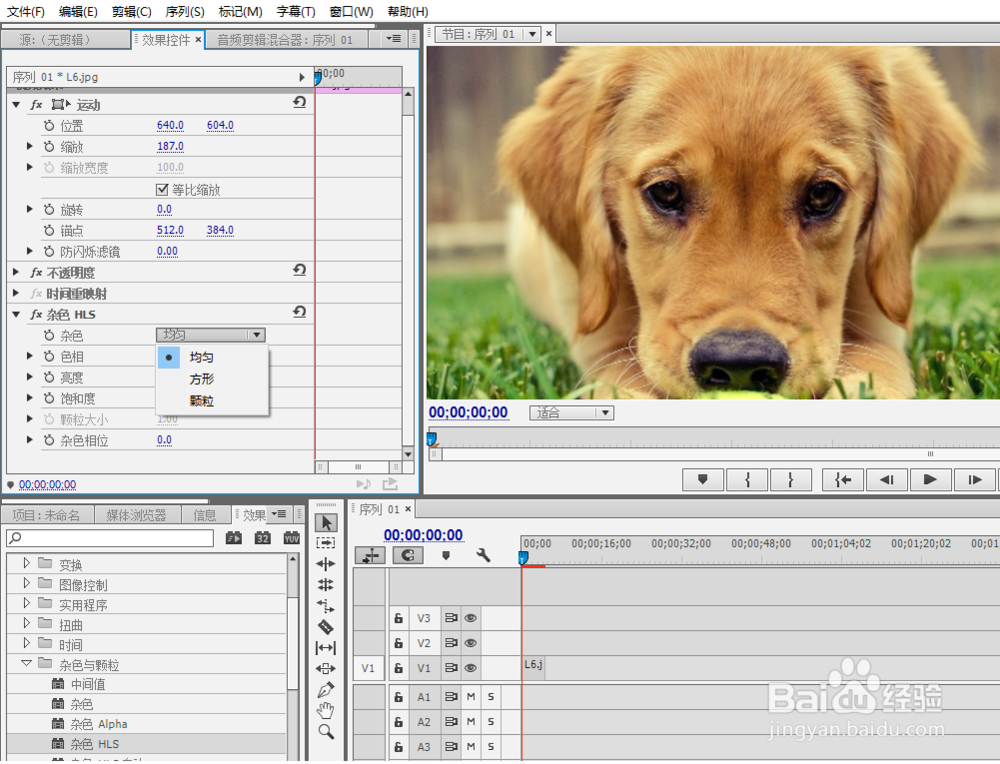Step back one frame
The width and height of the screenshot is (1000, 764).
(x=886, y=480)
